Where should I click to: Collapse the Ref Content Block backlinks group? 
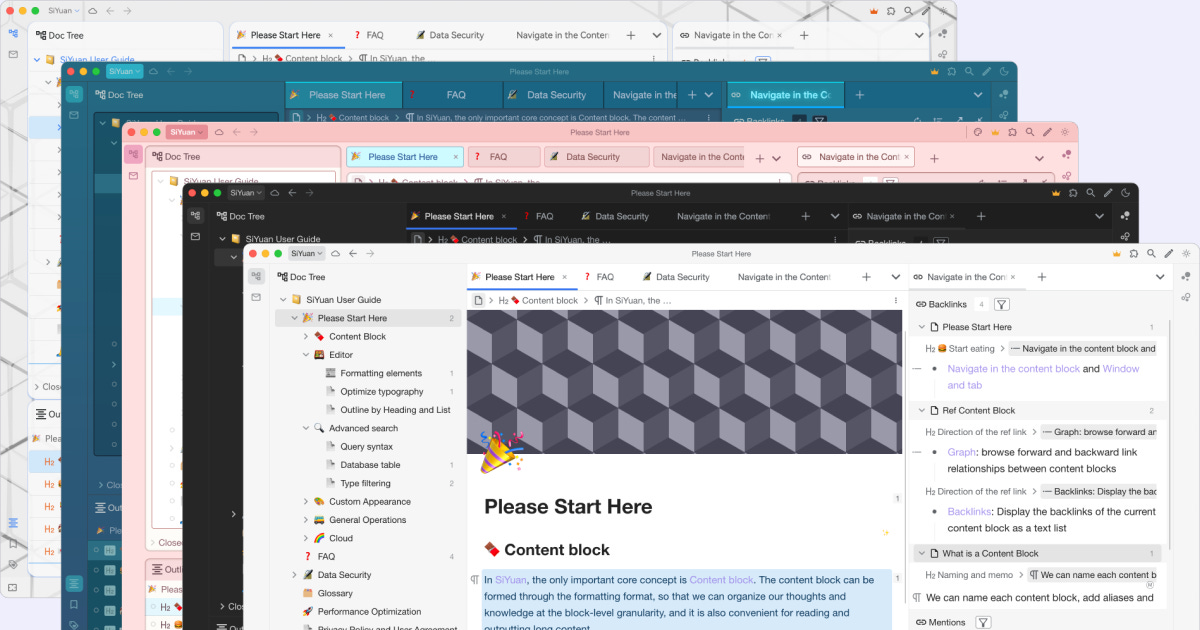click(x=922, y=410)
